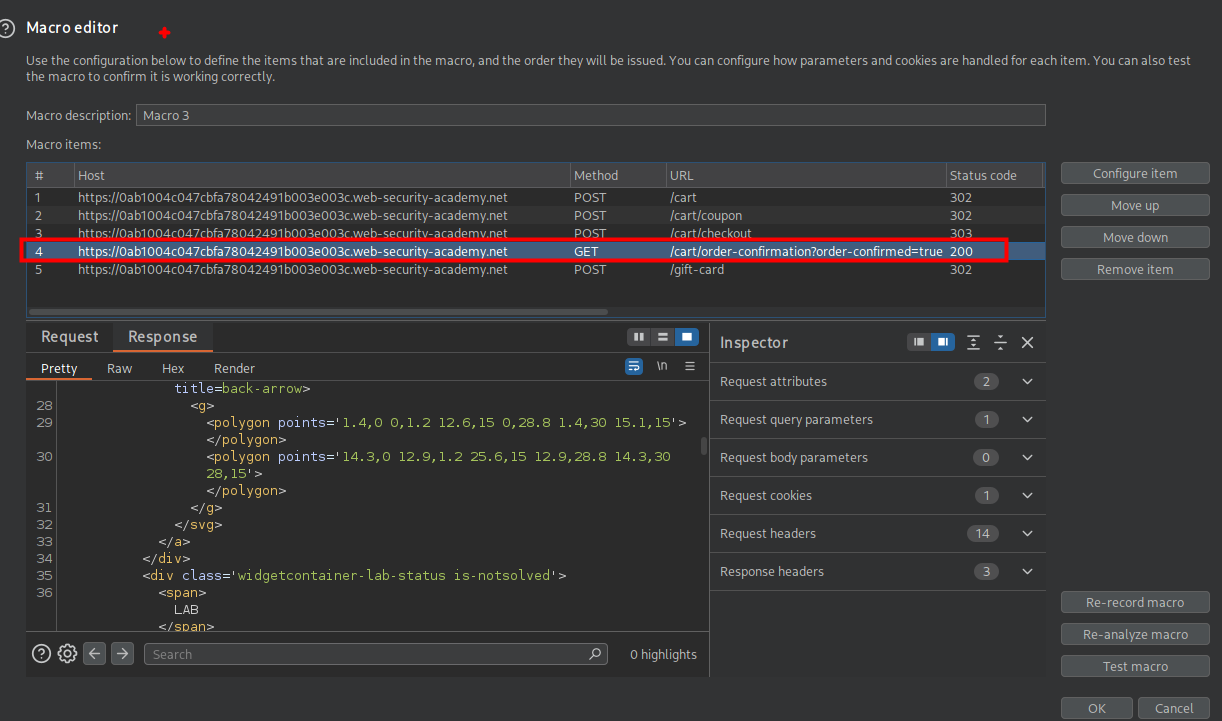Open search settings gear in response viewer
Viewport: 1222px width, 721px height.
[x=67, y=654]
